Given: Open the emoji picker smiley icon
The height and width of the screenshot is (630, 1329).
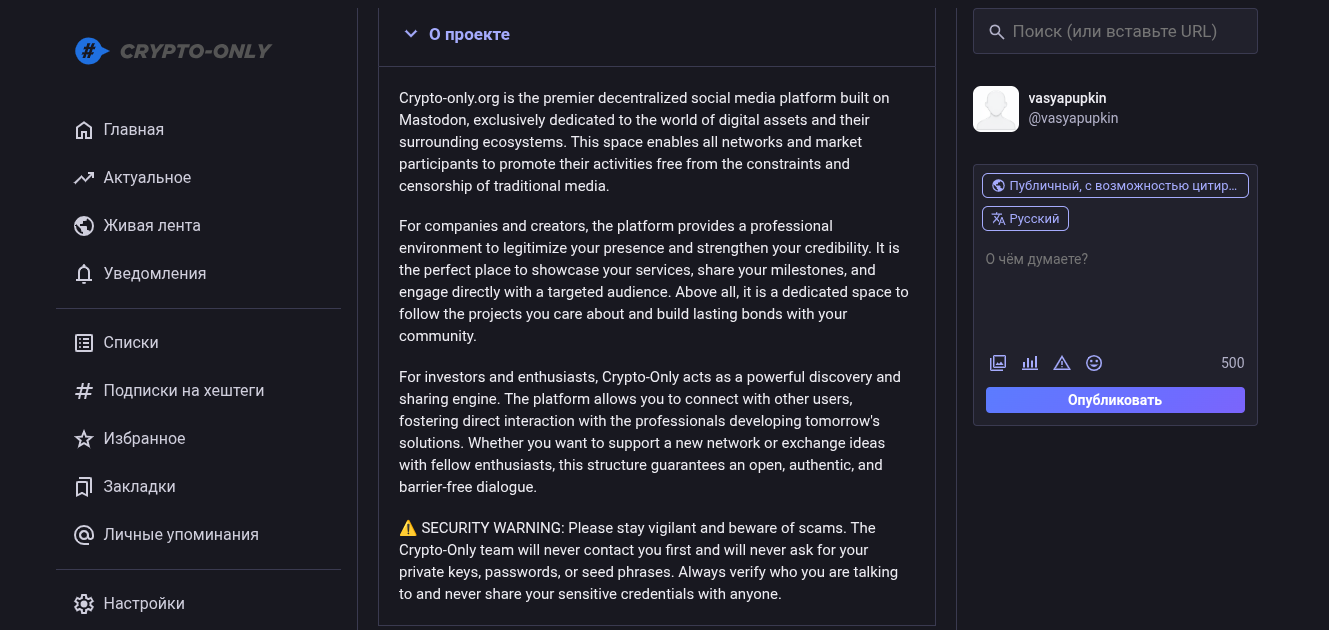Looking at the screenshot, I should (1094, 363).
